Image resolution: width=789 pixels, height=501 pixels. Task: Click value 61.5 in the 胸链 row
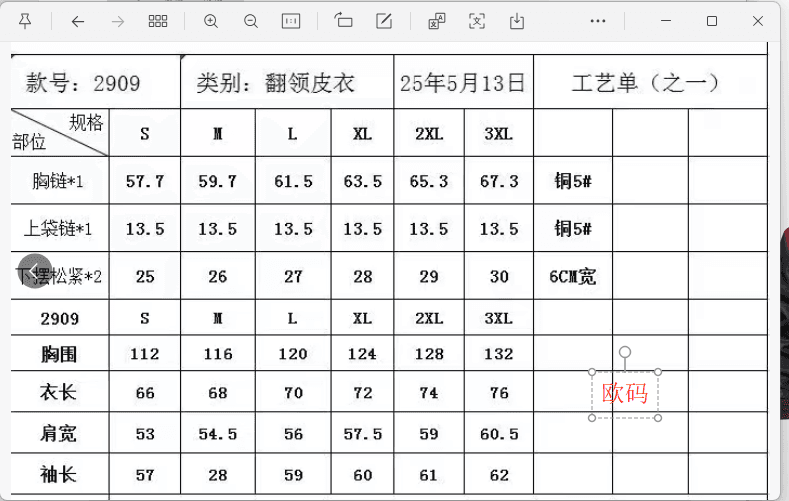click(293, 181)
